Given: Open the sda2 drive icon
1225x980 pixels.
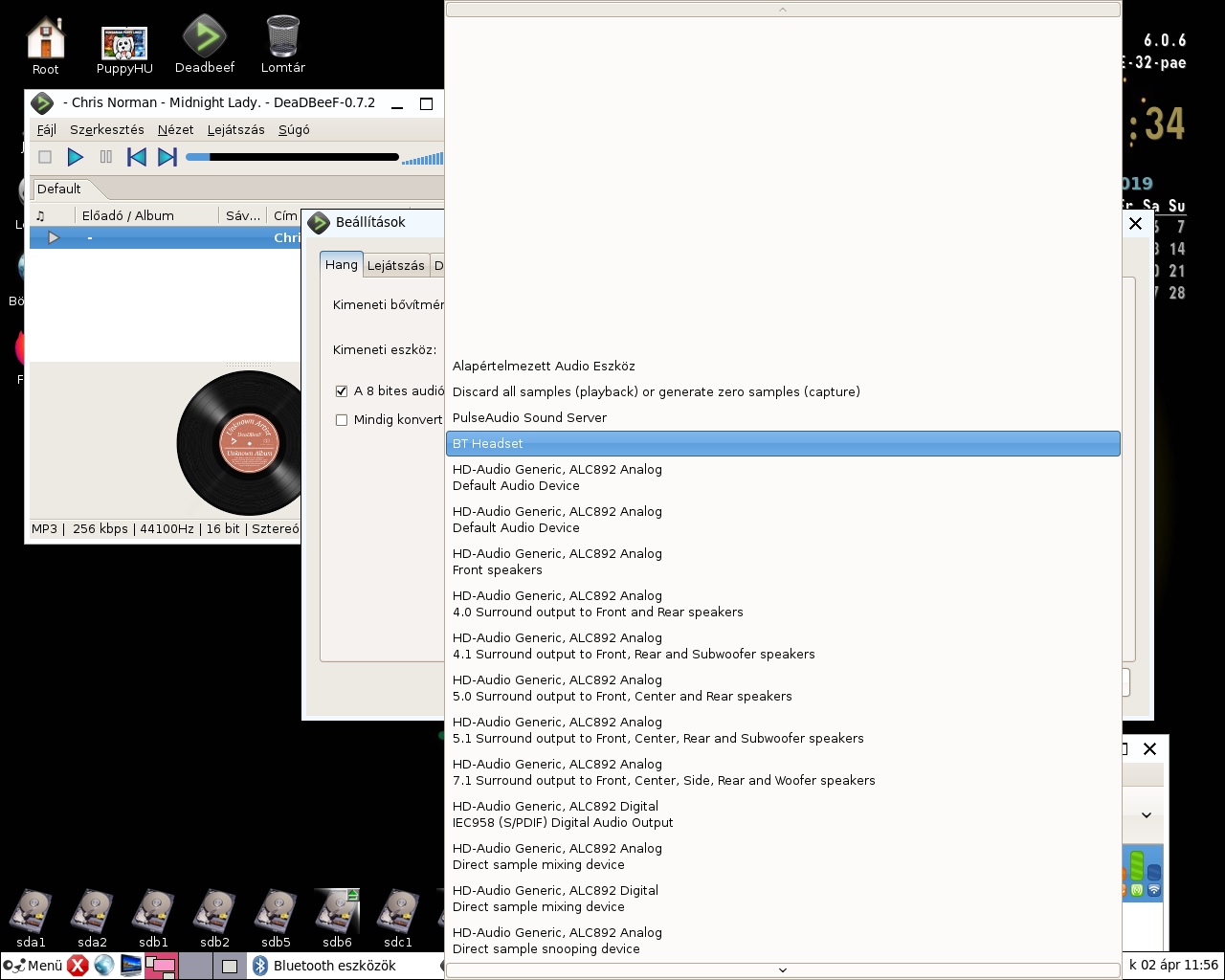Looking at the screenshot, I should (x=92, y=917).
